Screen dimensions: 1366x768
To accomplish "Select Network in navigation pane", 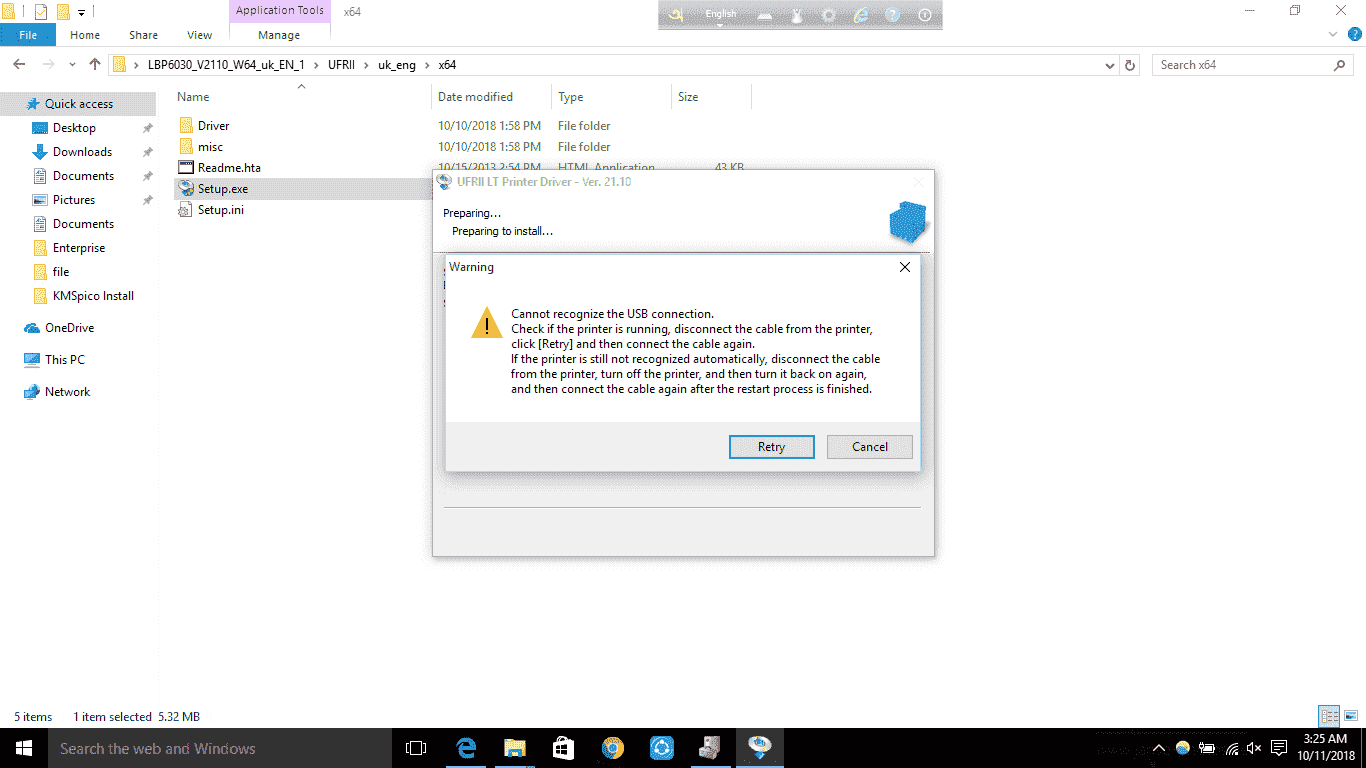I will tap(67, 392).
